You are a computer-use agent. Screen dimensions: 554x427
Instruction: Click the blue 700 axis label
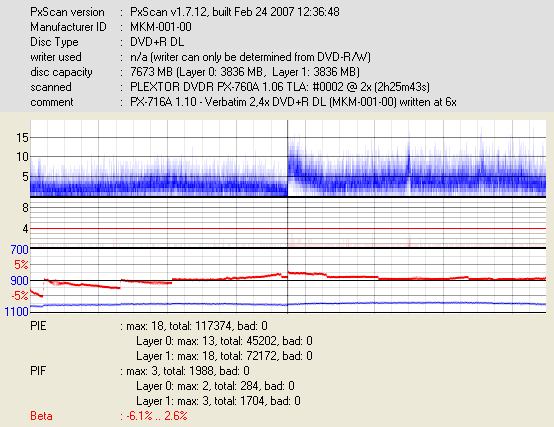coord(19,250)
